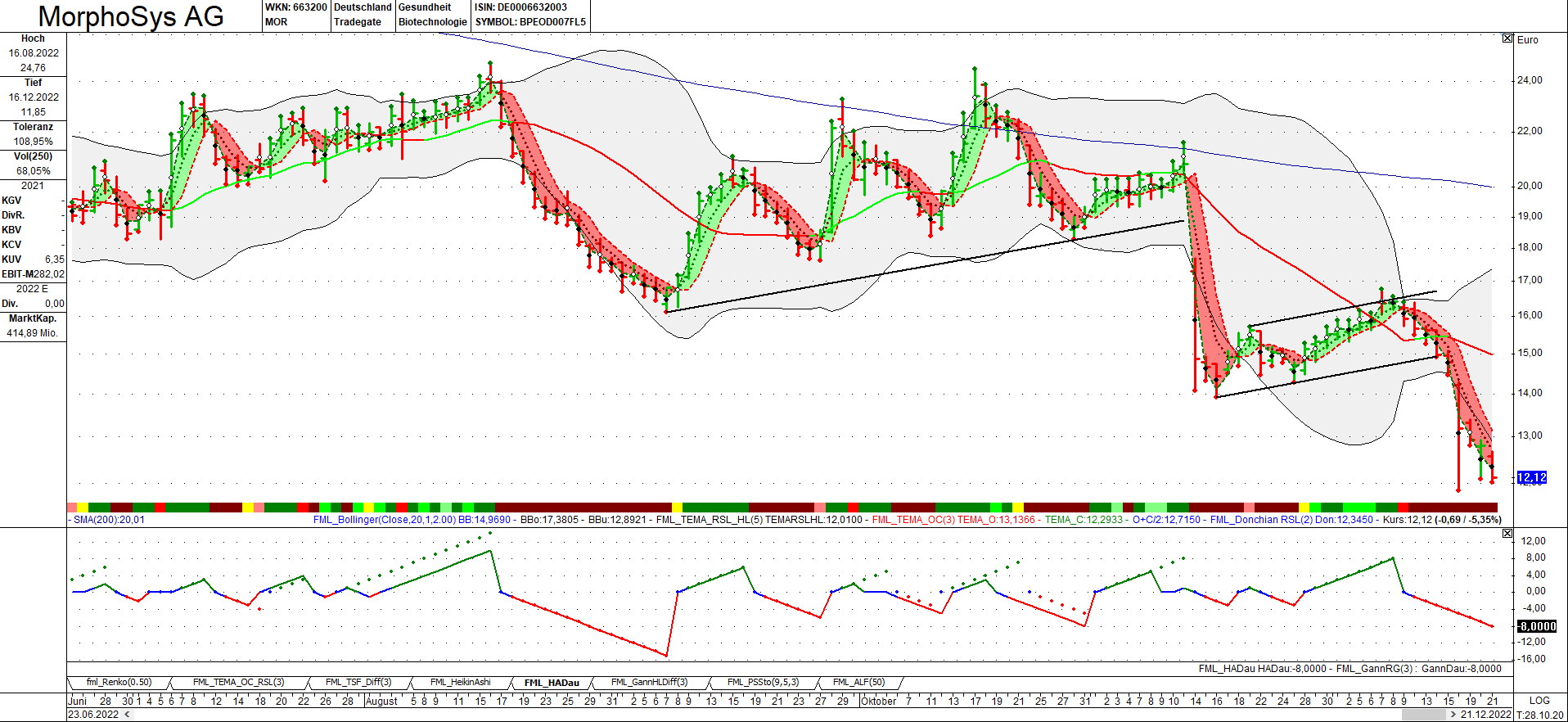Viewport: 1568px width, 722px height.
Task: Click the MorphoSys AG title
Action: tap(131, 16)
